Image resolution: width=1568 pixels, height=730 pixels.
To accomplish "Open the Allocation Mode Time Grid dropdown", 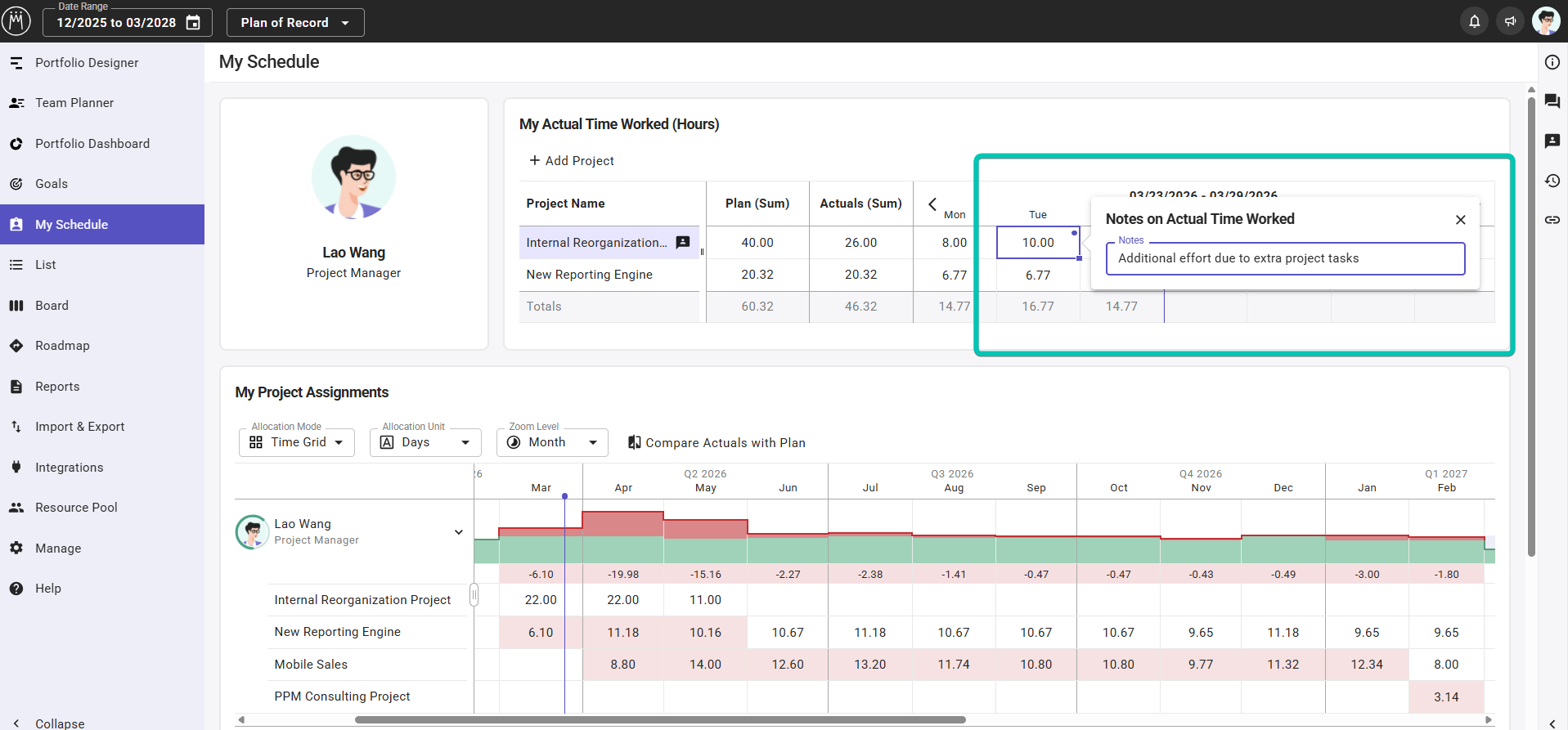I will 296,442.
